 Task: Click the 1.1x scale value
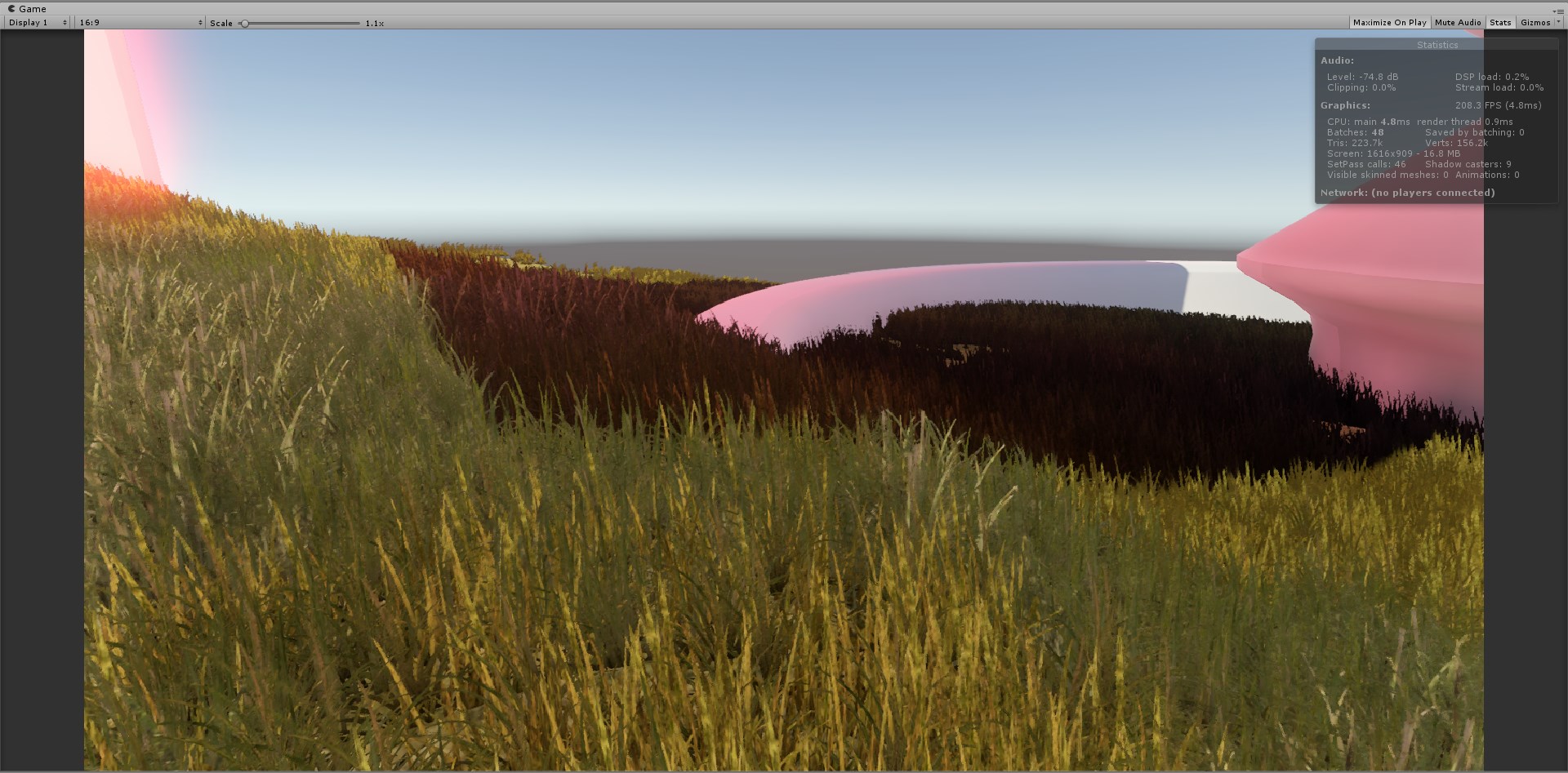pyautogui.click(x=375, y=24)
